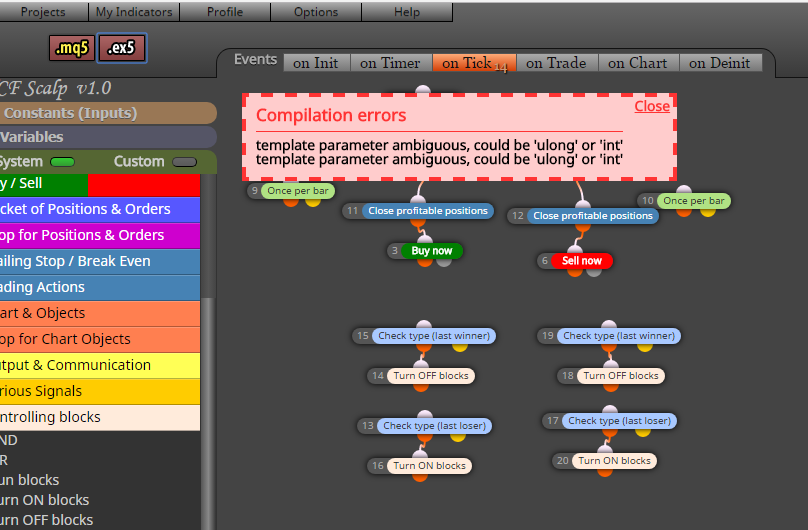Open the Loop for Positions & Orders category
The image size is (808, 530).
(x=99, y=235)
